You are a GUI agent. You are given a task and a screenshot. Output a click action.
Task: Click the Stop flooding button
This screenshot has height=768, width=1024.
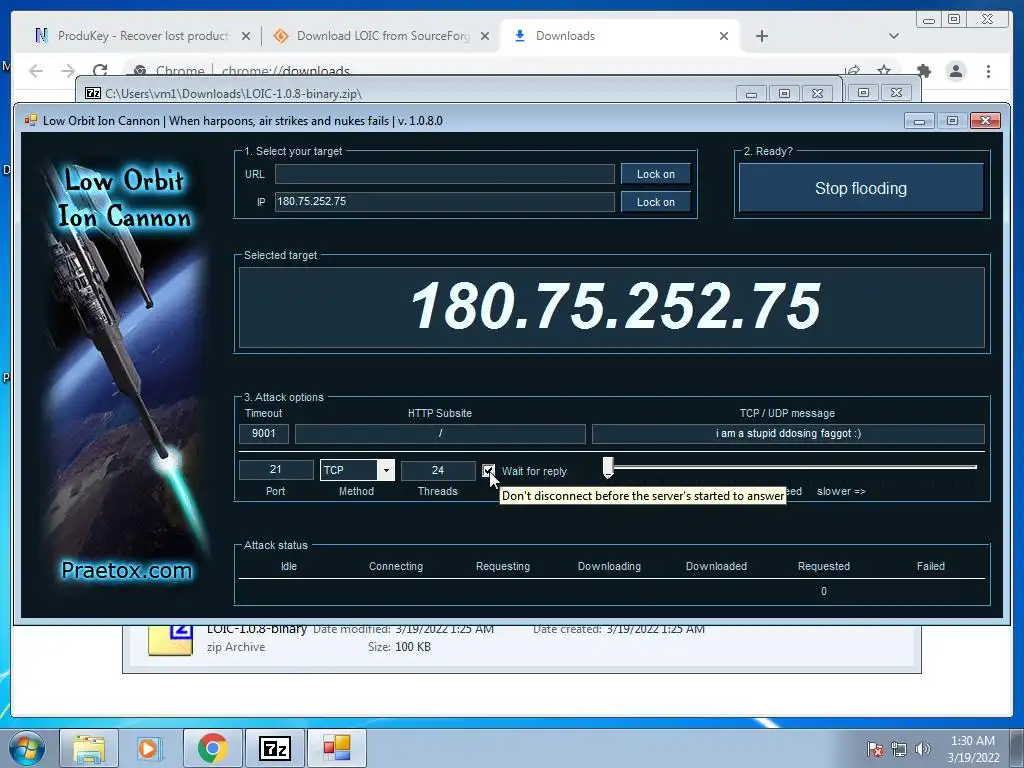pos(861,188)
